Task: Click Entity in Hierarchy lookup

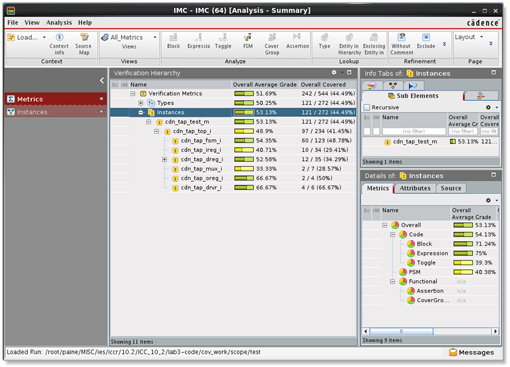Action: pos(349,44)
